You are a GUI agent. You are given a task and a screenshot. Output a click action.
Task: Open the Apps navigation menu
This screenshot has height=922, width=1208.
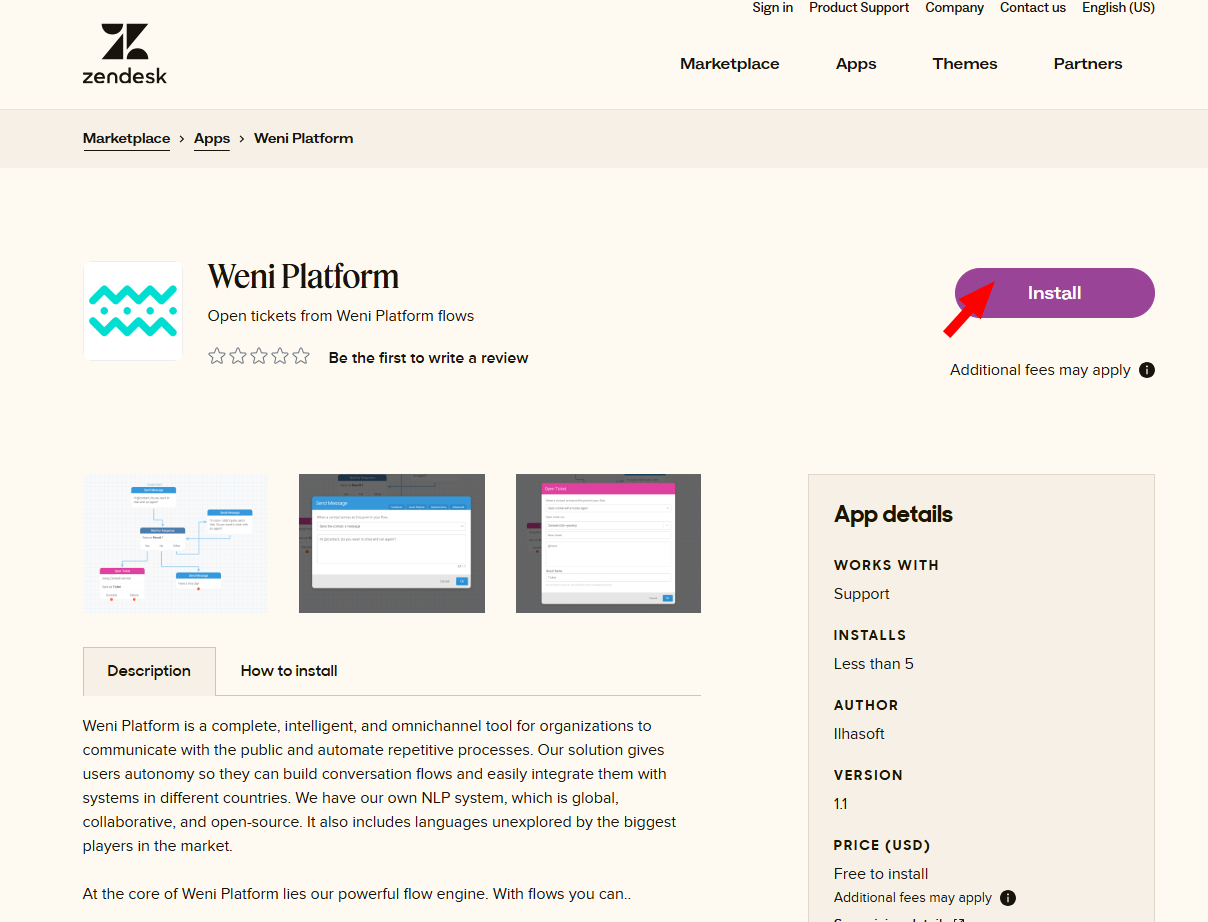pyautogui.click(x=856, y=64)
